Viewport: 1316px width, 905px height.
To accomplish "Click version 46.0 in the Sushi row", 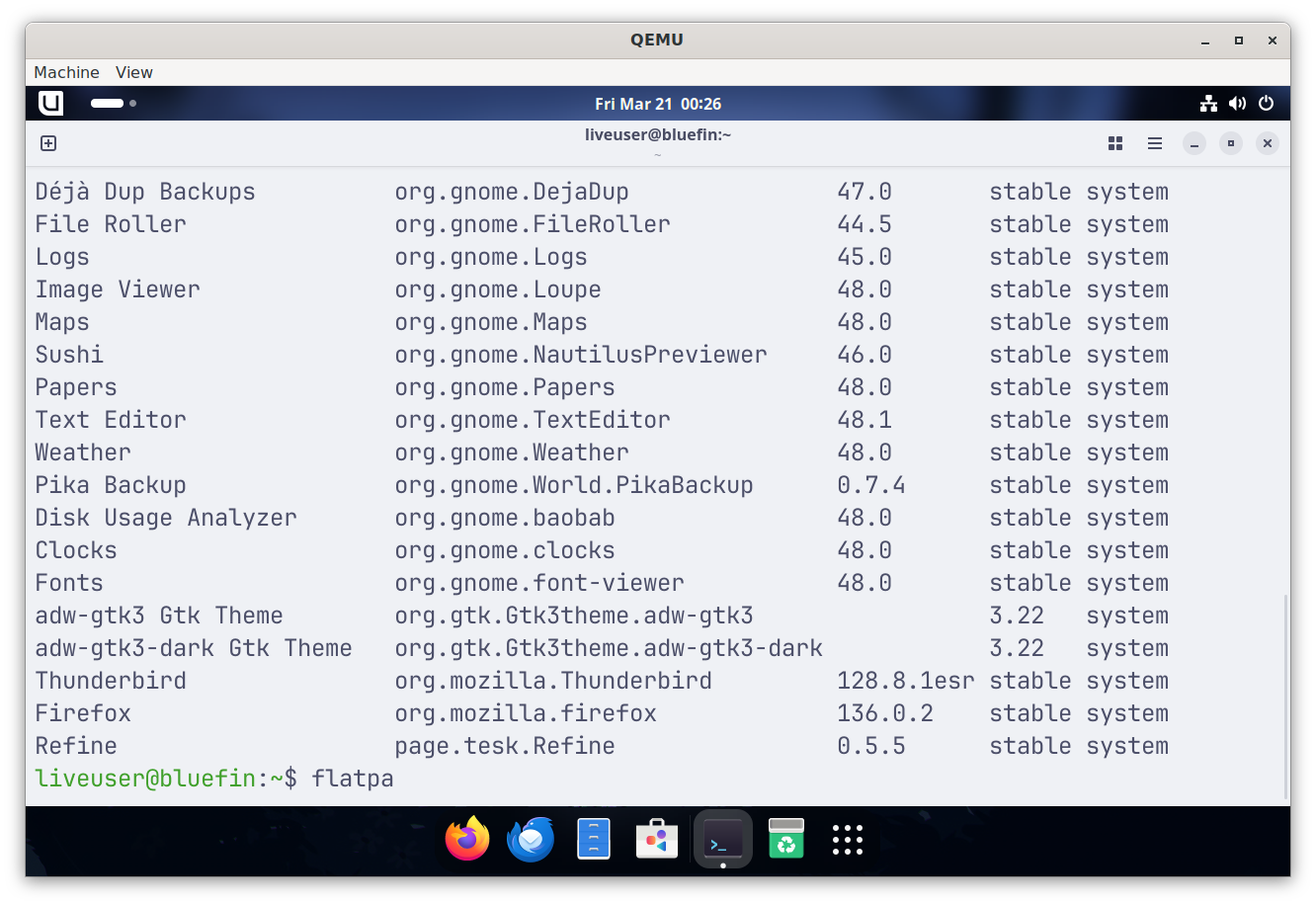I will pyautogui.click(x=864, y=355).
